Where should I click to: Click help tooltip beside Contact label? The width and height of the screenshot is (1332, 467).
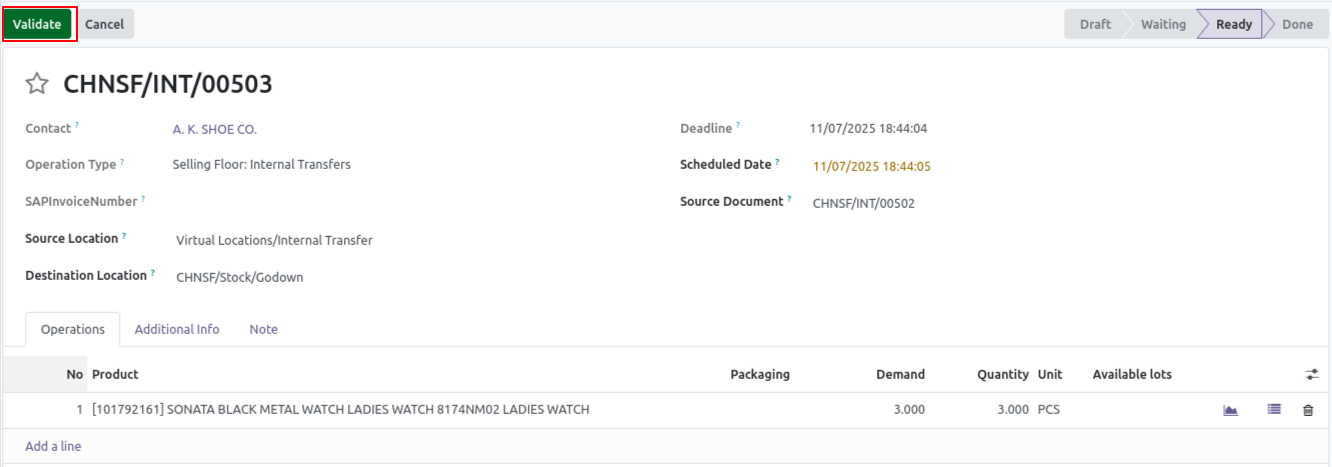77,125
